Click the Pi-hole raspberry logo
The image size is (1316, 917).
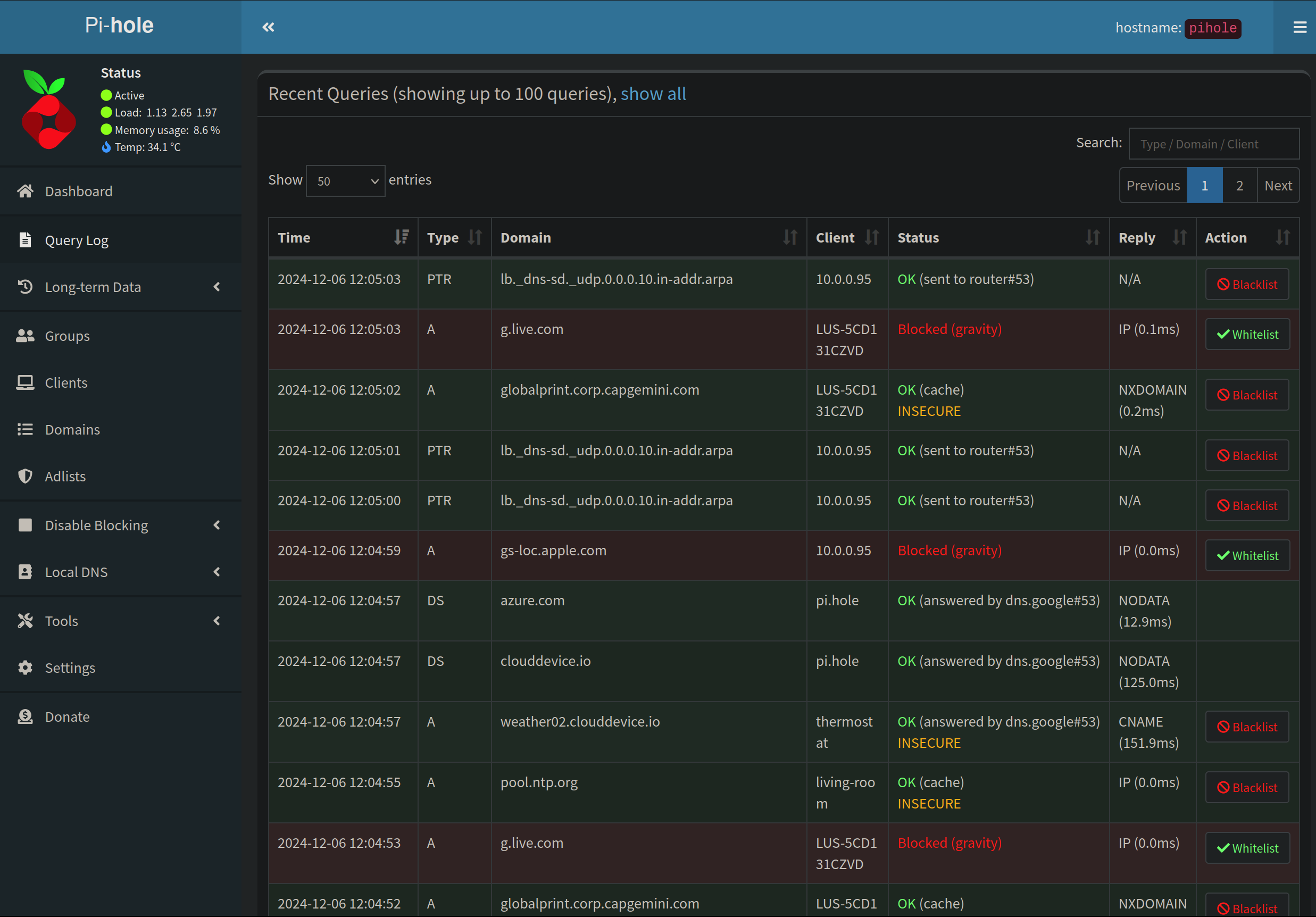[x=49, y=110]
